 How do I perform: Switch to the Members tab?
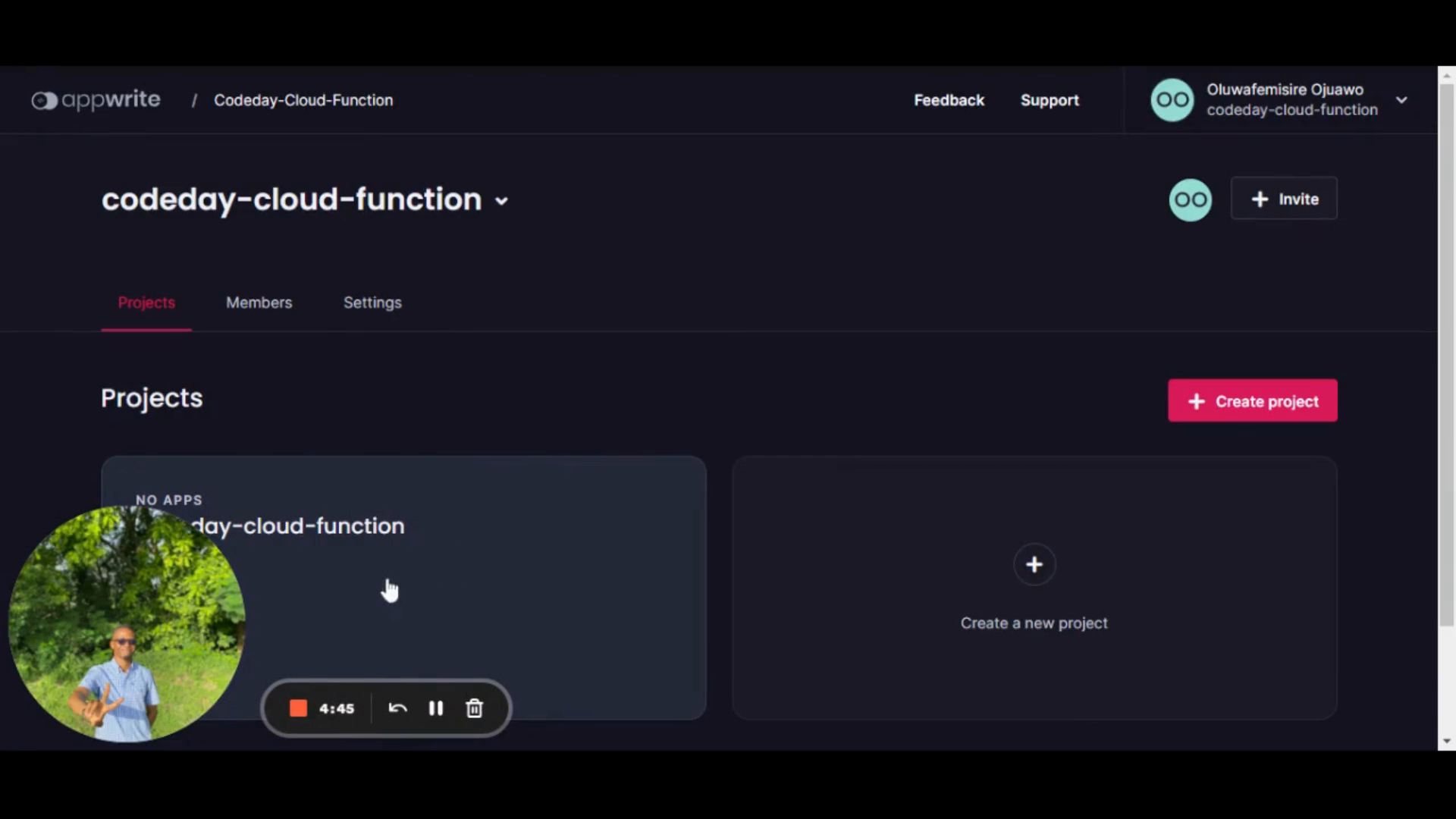click(x=259, y=303)
